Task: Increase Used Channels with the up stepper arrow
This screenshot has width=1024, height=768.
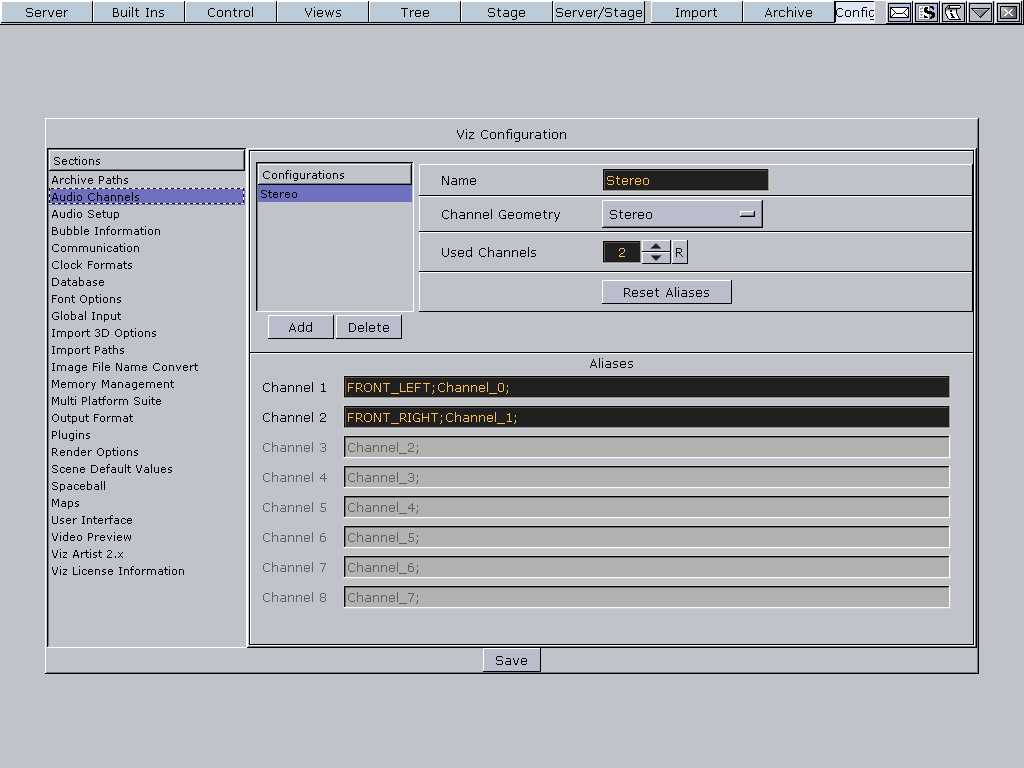Action: 656,247
